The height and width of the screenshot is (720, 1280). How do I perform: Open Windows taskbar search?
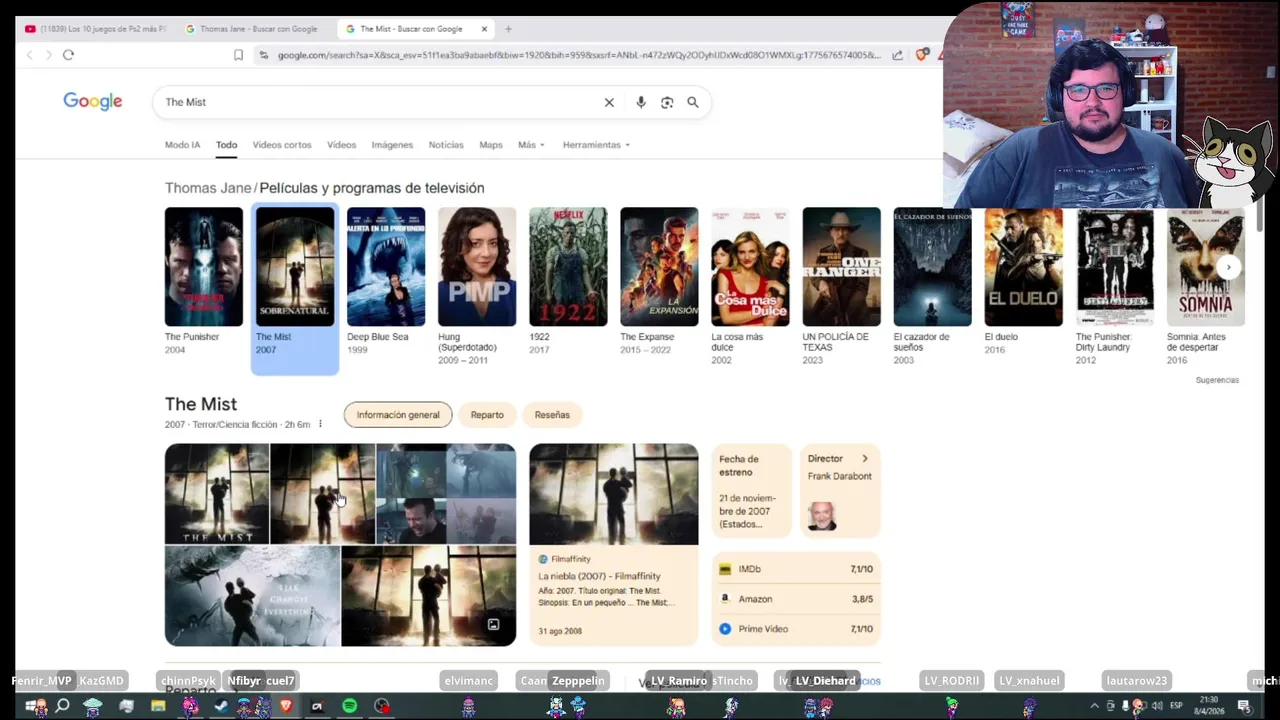tap(62, 706)
